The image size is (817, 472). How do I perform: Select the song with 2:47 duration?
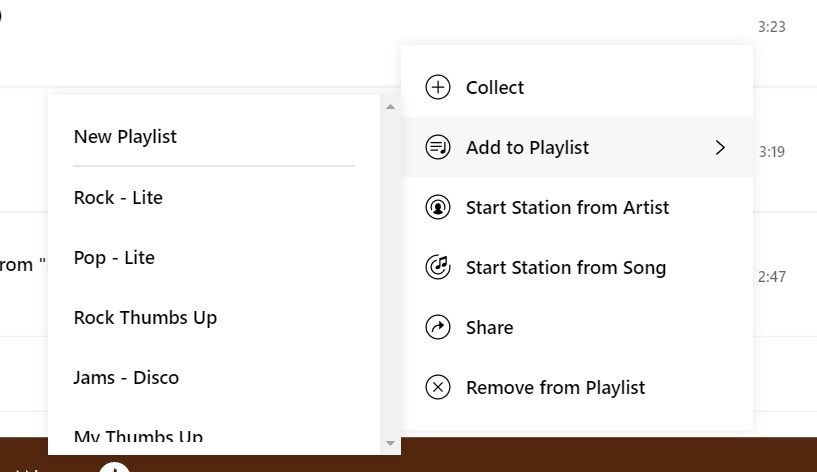coord(771,277)
